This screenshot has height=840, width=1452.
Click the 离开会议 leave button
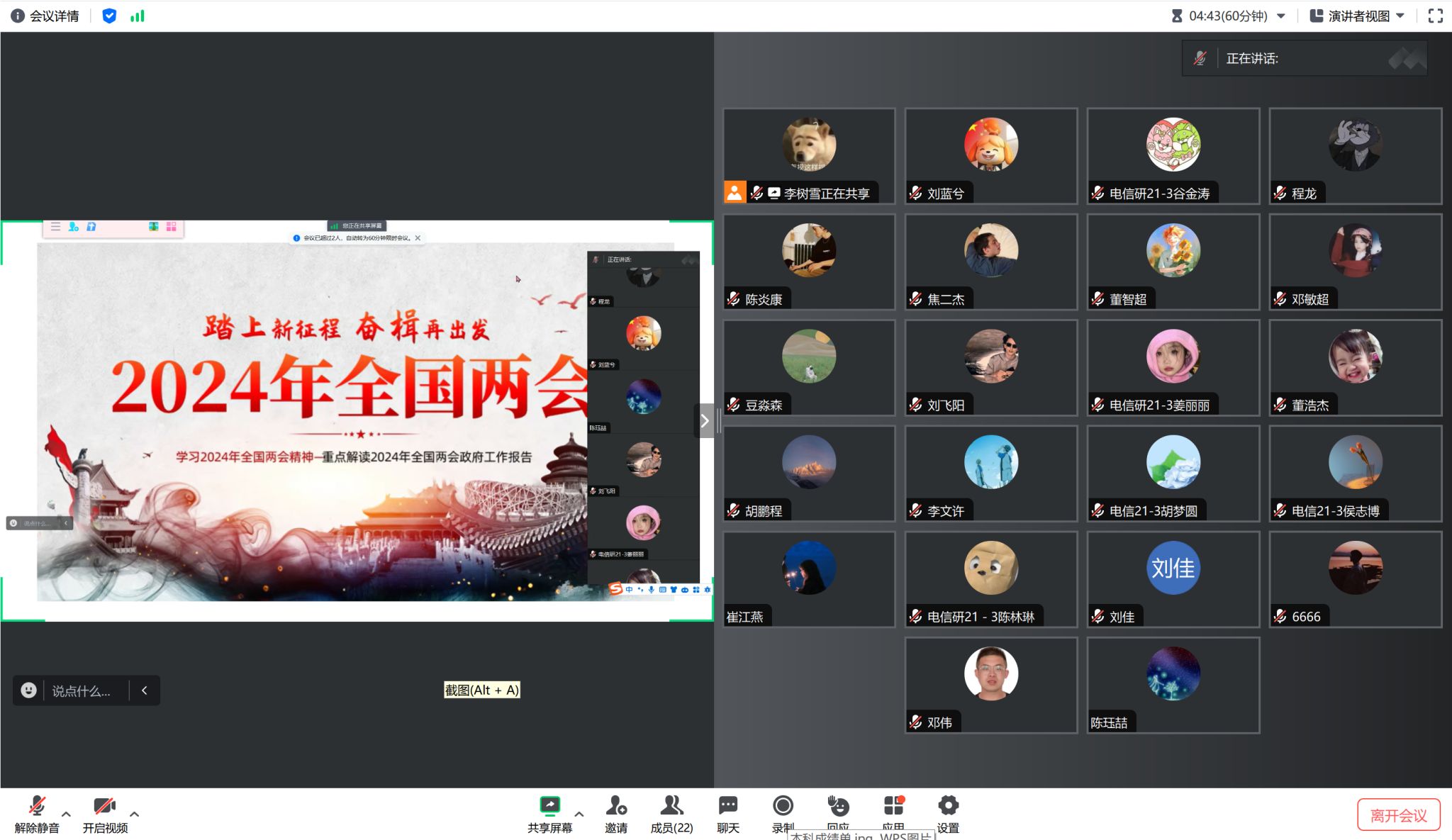[x=1398, y=815]
